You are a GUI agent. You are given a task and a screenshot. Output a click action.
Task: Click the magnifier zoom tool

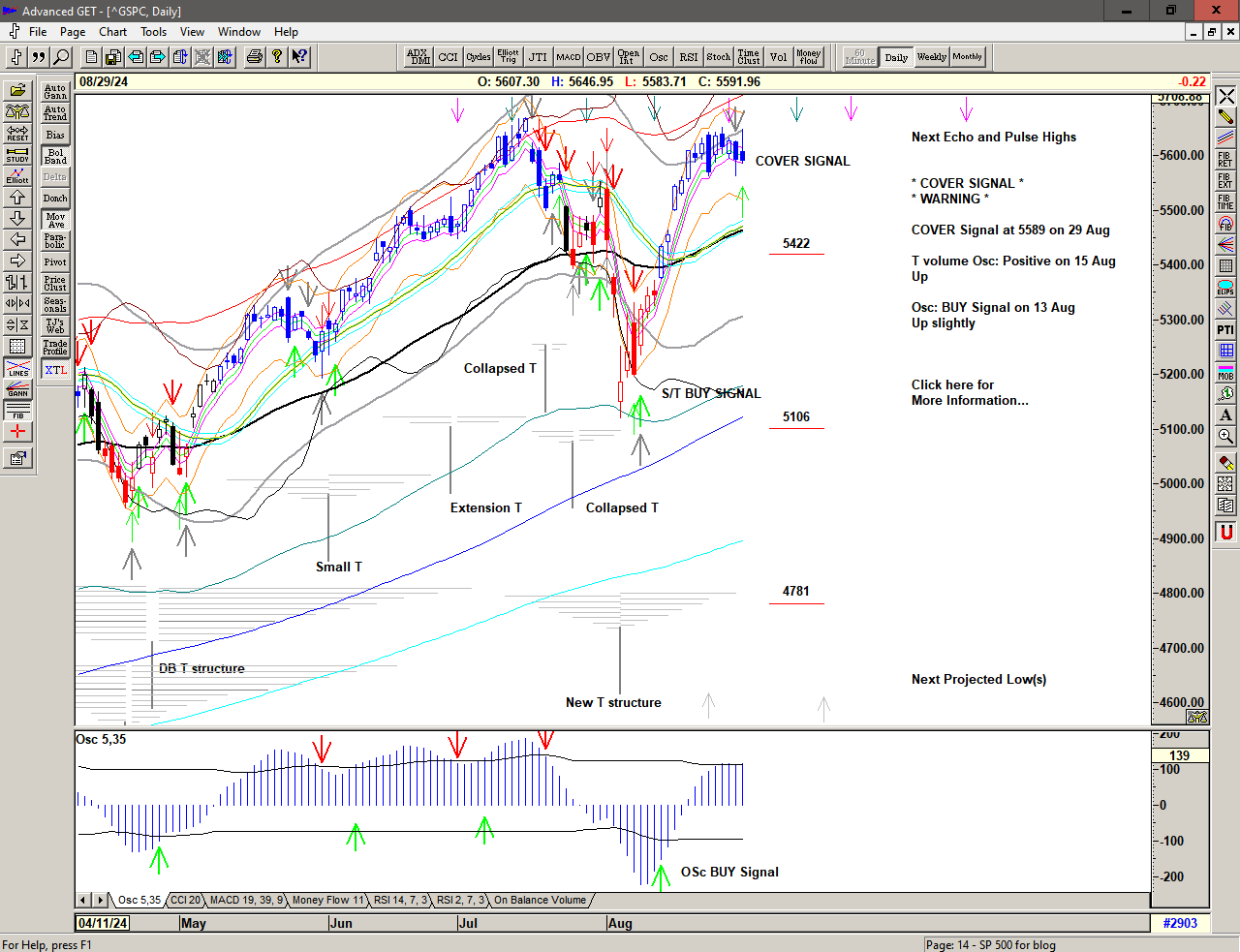[1225, 437]
